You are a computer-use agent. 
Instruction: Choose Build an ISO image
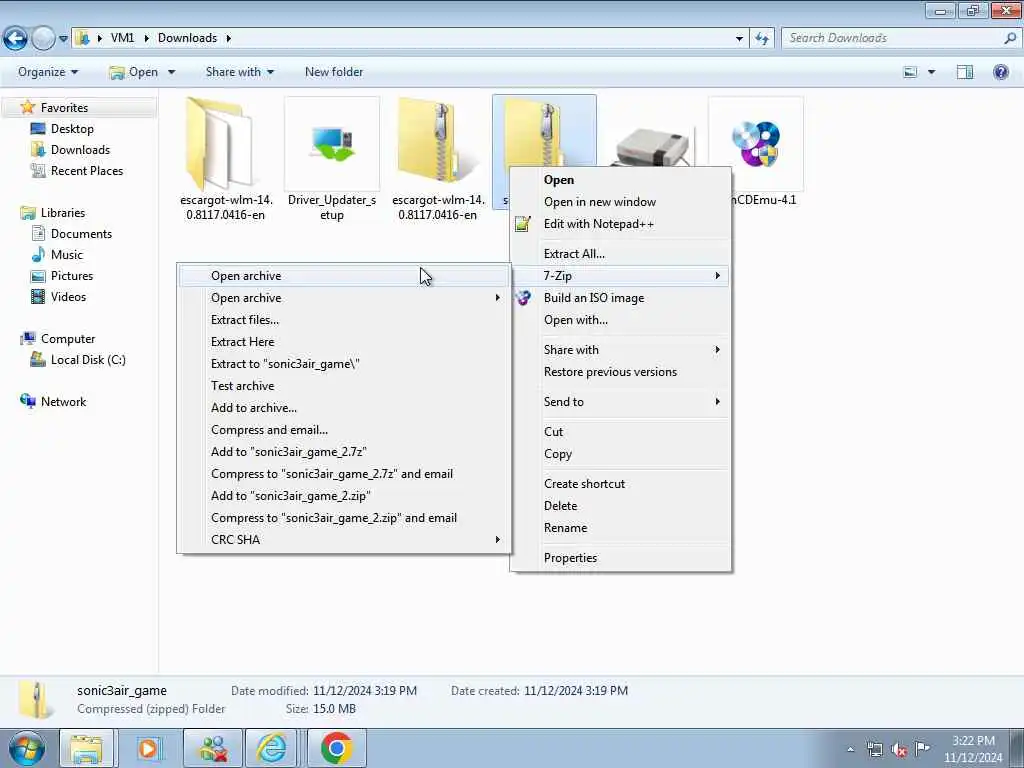tap(620, 298)
